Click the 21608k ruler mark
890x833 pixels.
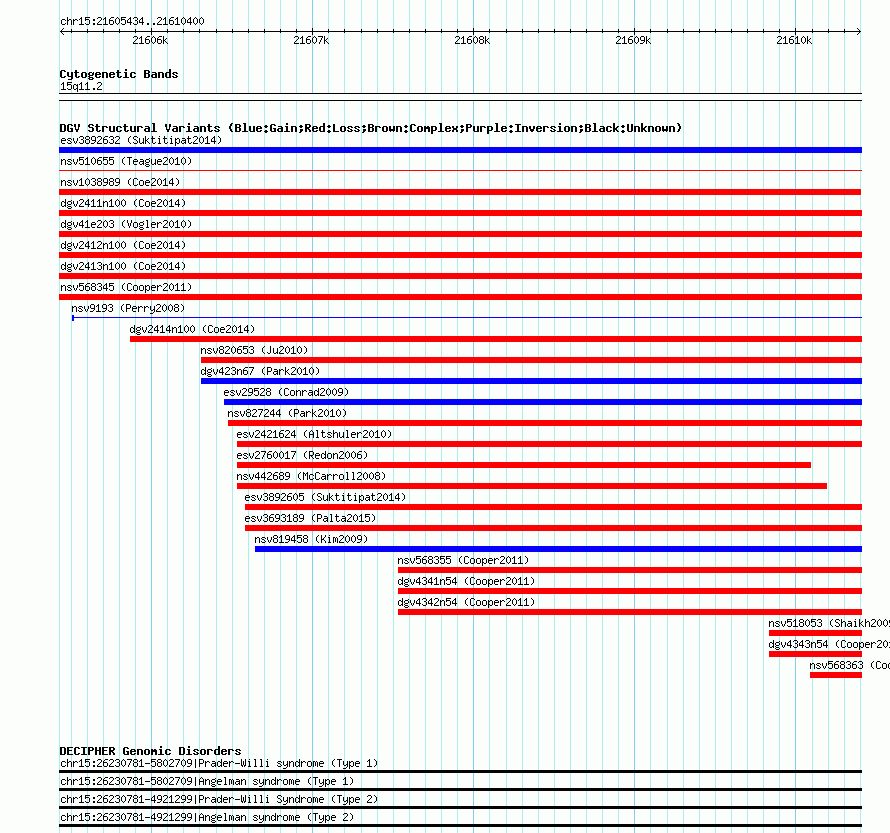(472, 40)
